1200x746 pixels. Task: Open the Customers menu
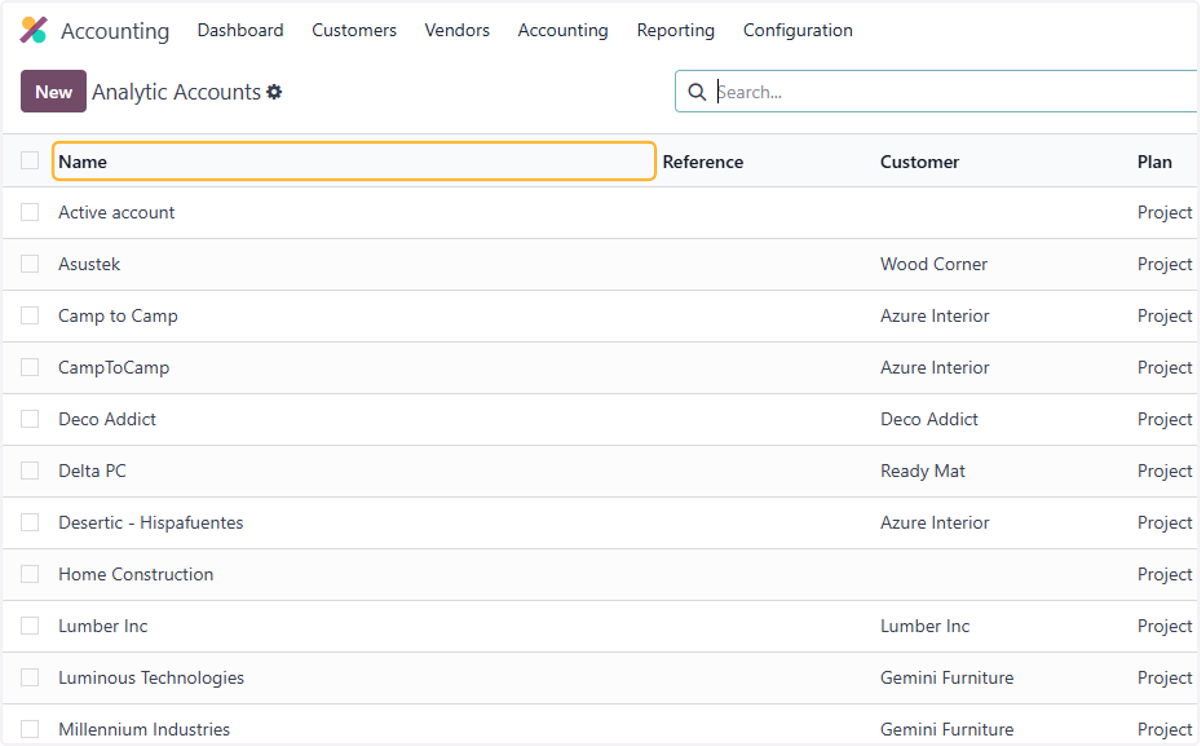pos(354,30)
